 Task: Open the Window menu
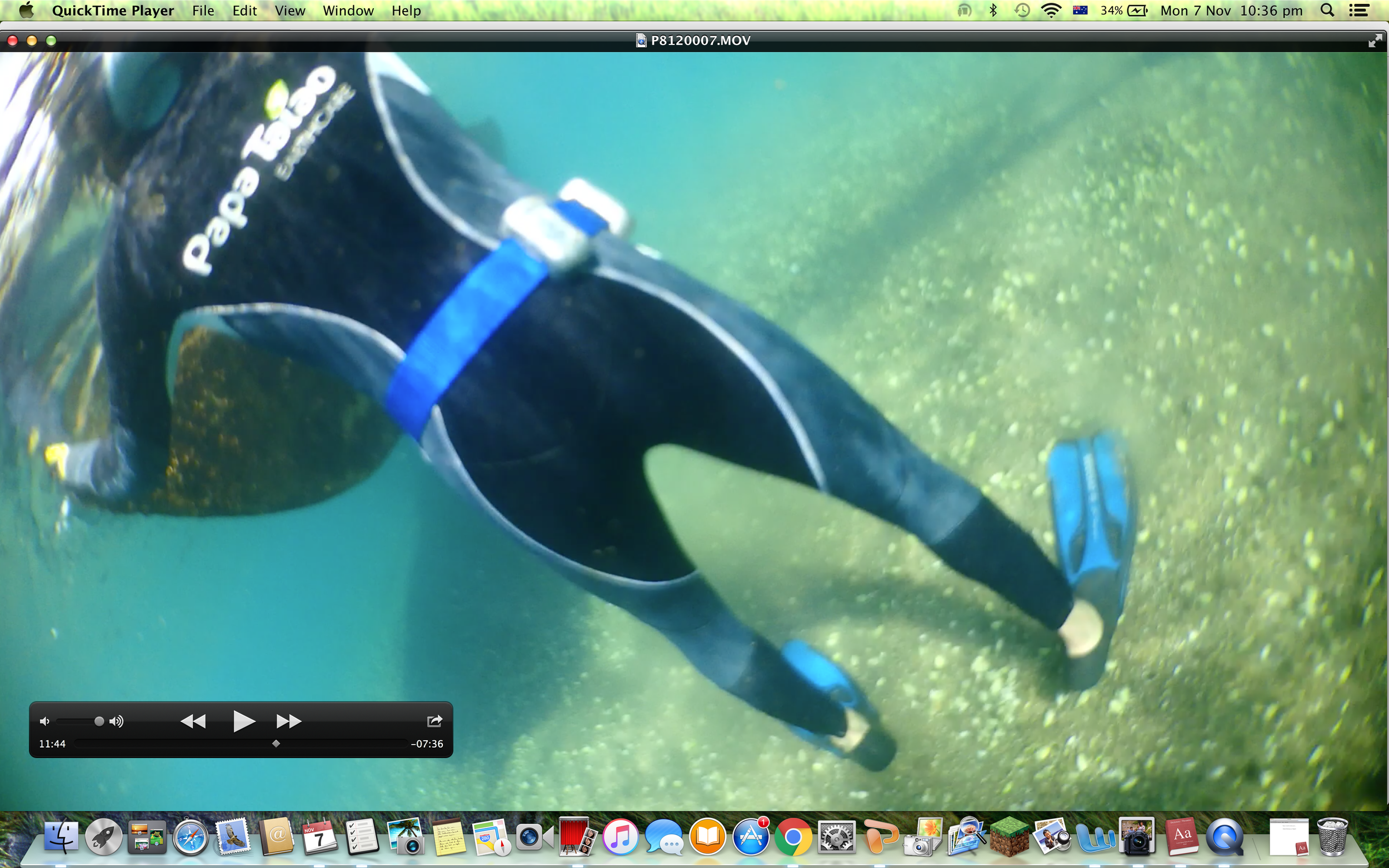(x=348, y=11)
